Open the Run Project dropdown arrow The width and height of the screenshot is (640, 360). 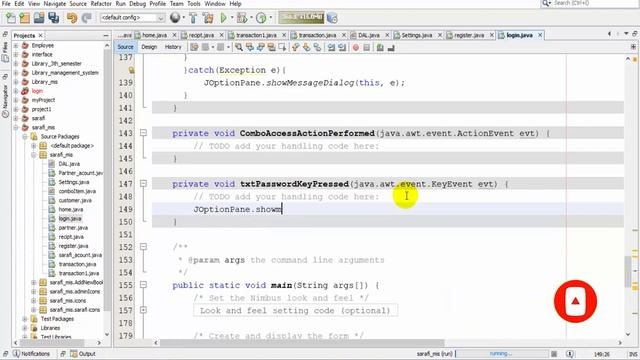tap(231, 18)
